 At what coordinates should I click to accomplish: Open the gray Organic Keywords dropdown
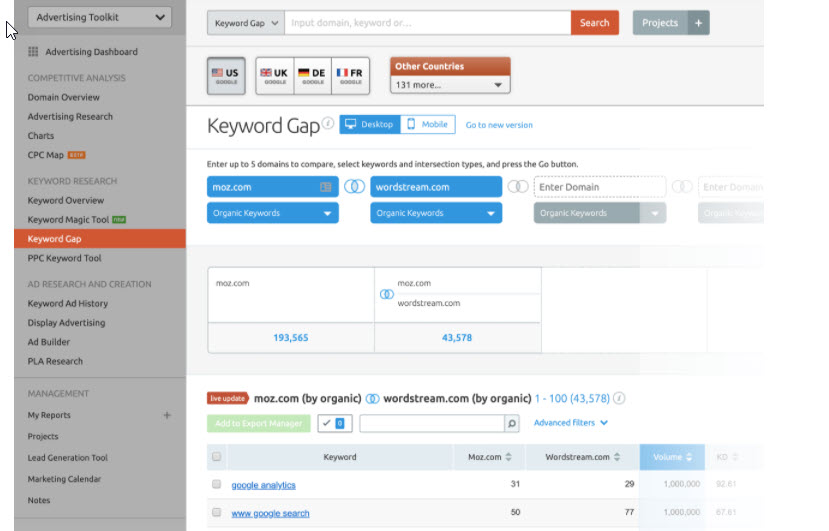[x=600, y=213]
